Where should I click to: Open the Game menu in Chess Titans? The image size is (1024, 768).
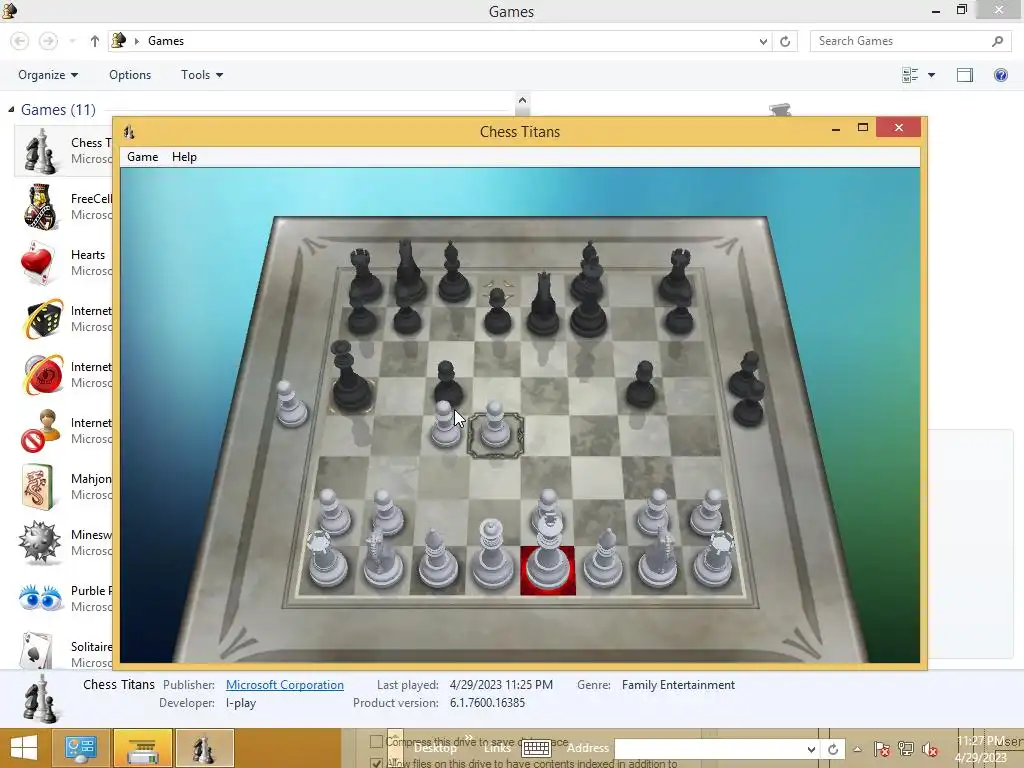(x=142, y=157)
